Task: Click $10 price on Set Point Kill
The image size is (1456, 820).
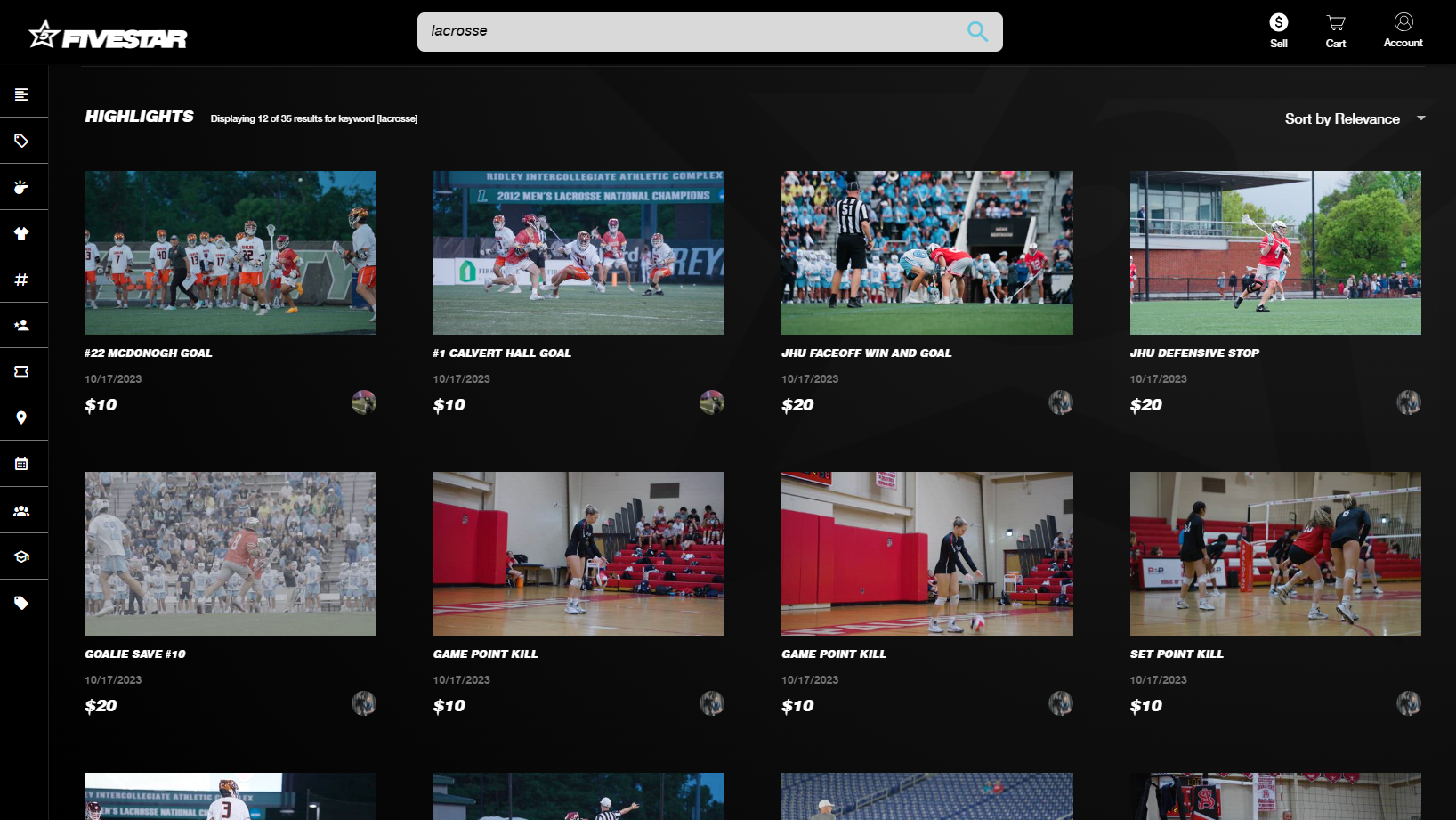Action: pos(1146,706)
